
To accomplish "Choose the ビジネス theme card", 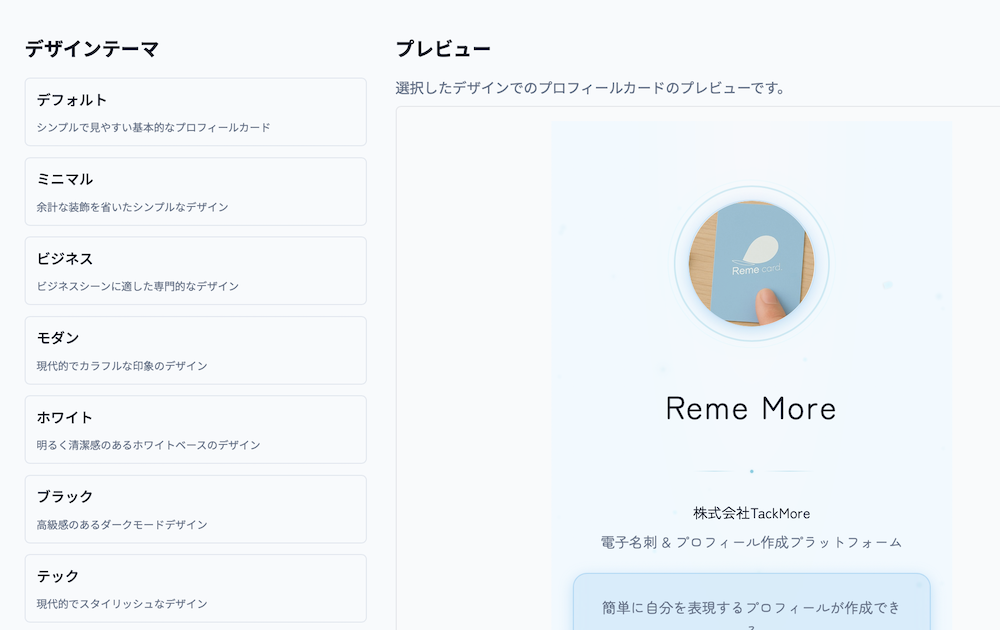I will [x=195, y=270].
